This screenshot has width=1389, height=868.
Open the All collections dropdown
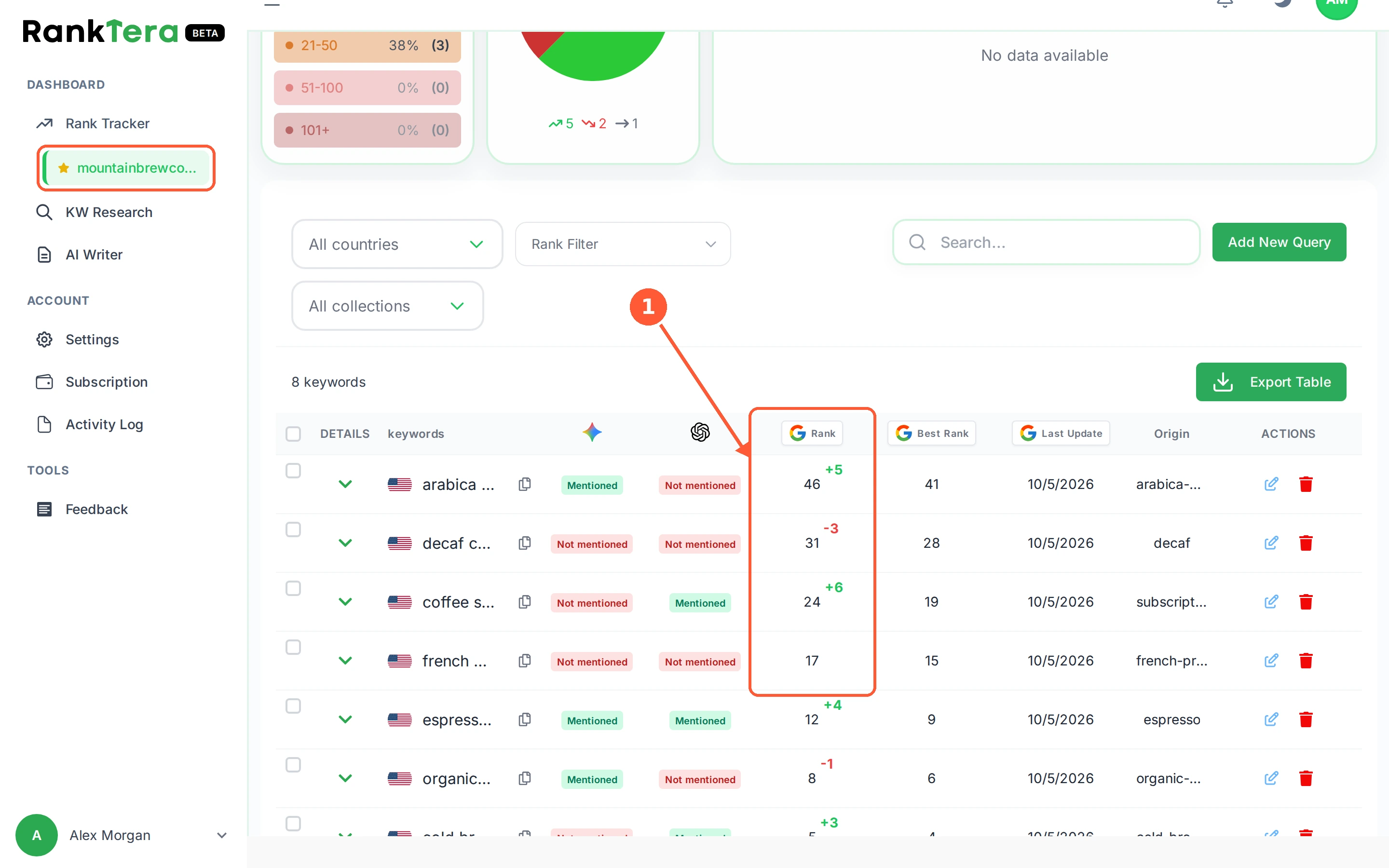coord(387,306)
